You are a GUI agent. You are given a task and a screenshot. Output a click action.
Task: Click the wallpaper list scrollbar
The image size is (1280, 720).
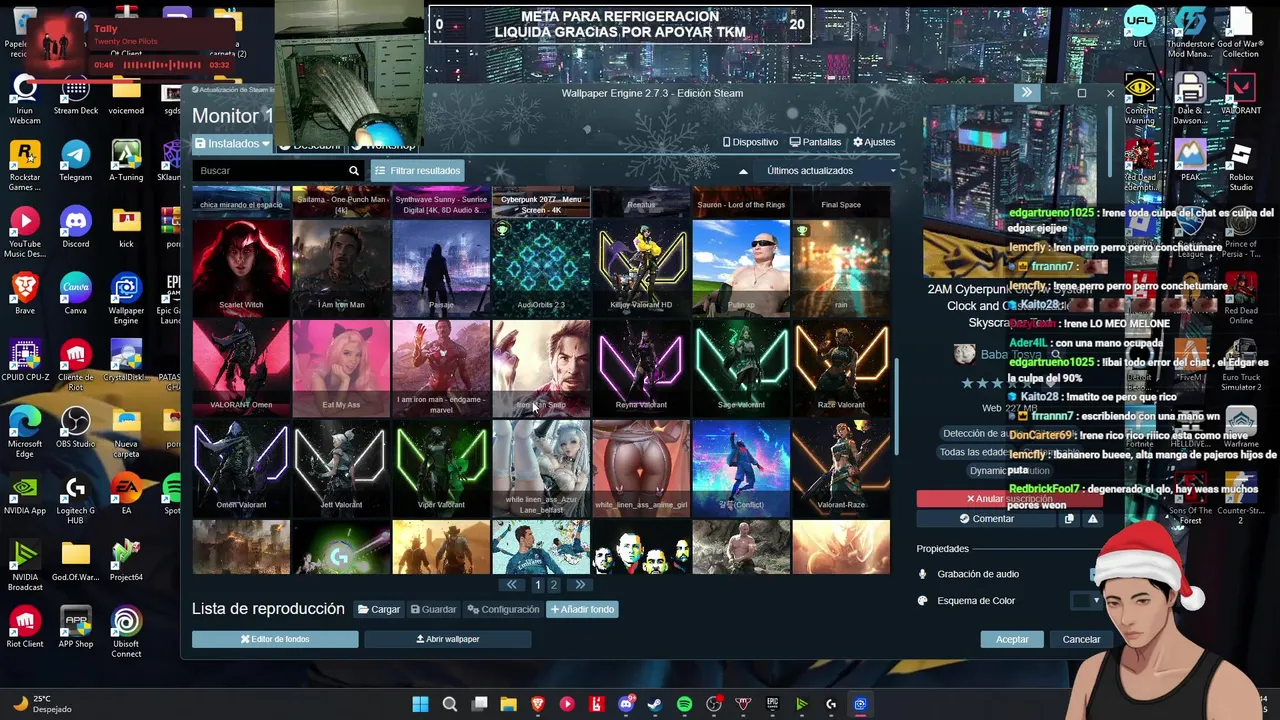(896, 405)
